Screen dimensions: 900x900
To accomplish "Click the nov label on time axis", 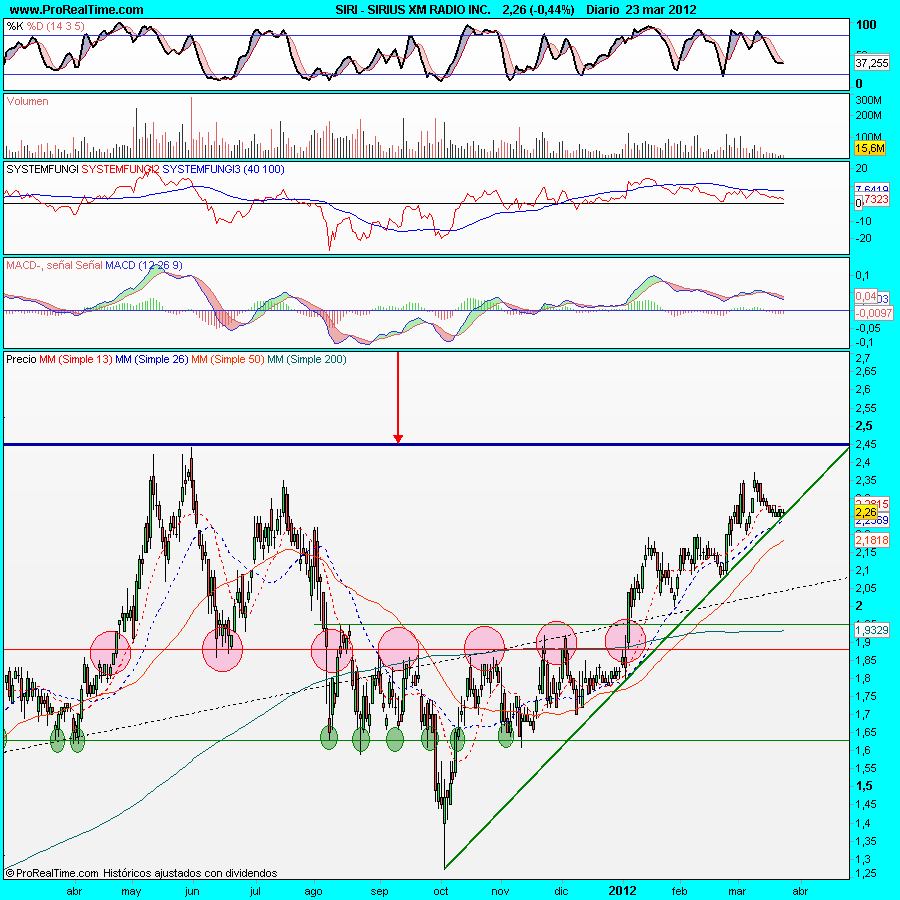I will pyautogui.click(x=500, y=891).
